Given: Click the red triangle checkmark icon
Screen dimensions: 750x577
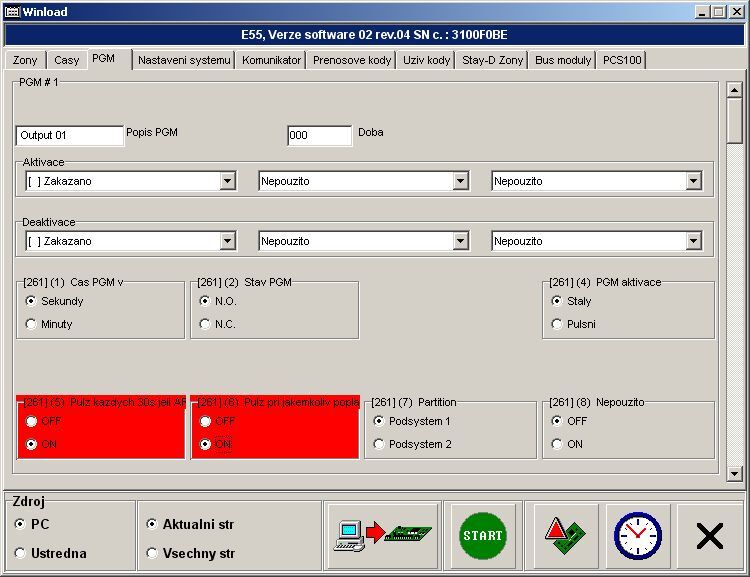Looking at the screenshot, I should pos(566,537).
